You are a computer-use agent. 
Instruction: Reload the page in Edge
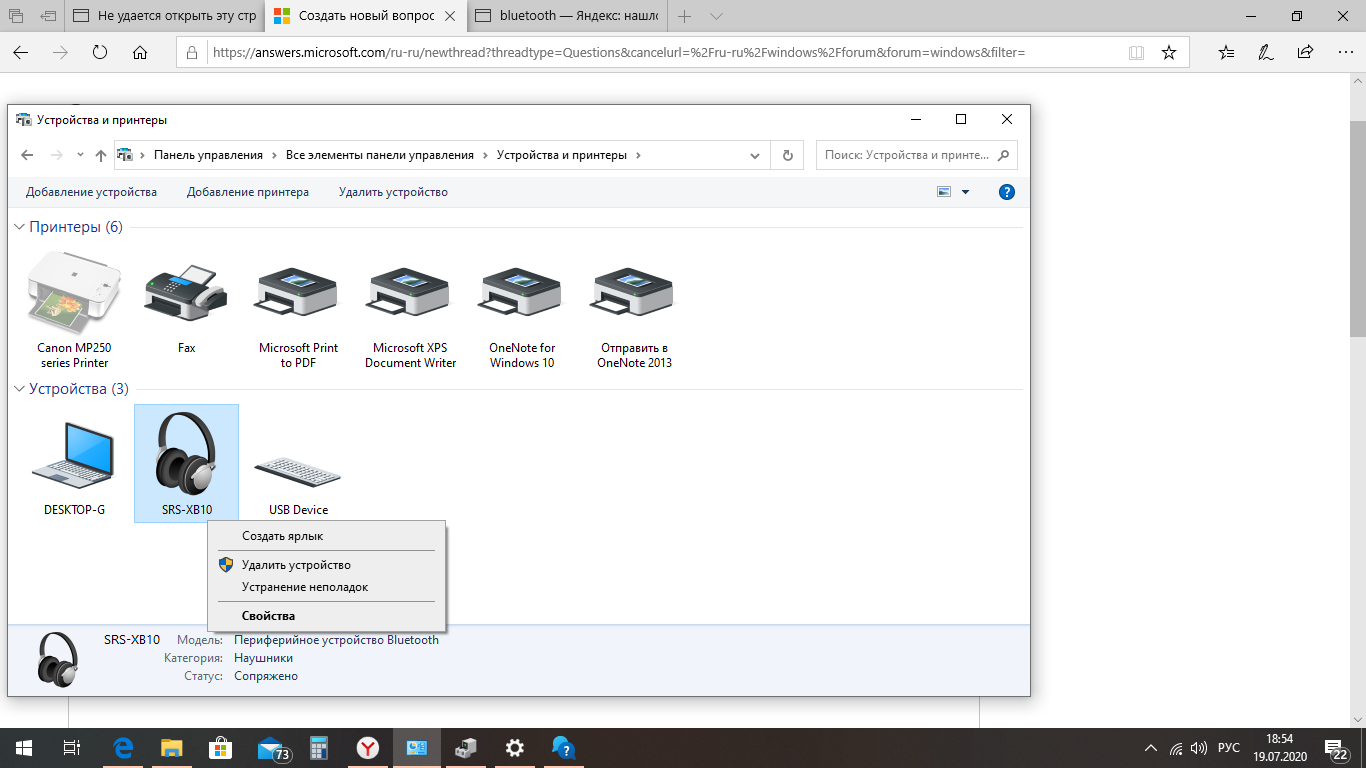(x=100, y=53)
